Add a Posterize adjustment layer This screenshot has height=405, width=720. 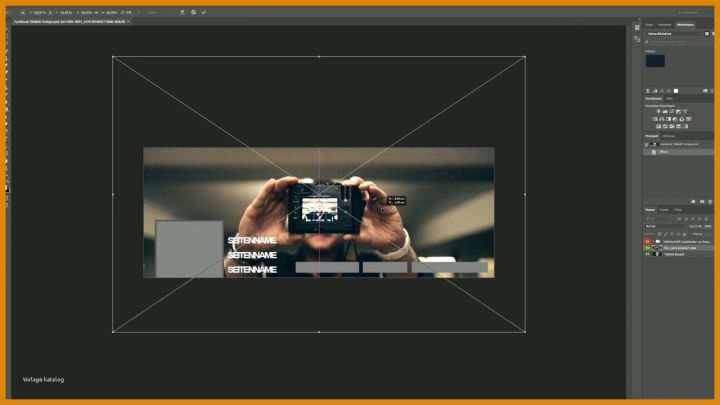pos(665,126)
